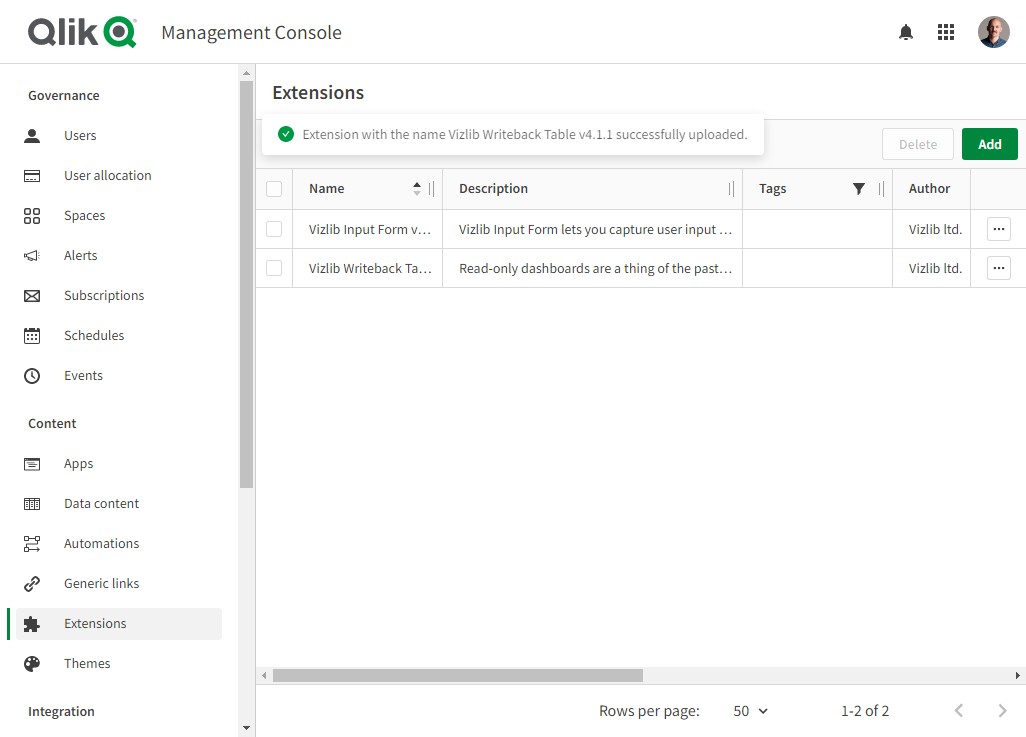Go to the previous page of results
This screenshot has height=737, width=1026.
coord(959,711)
